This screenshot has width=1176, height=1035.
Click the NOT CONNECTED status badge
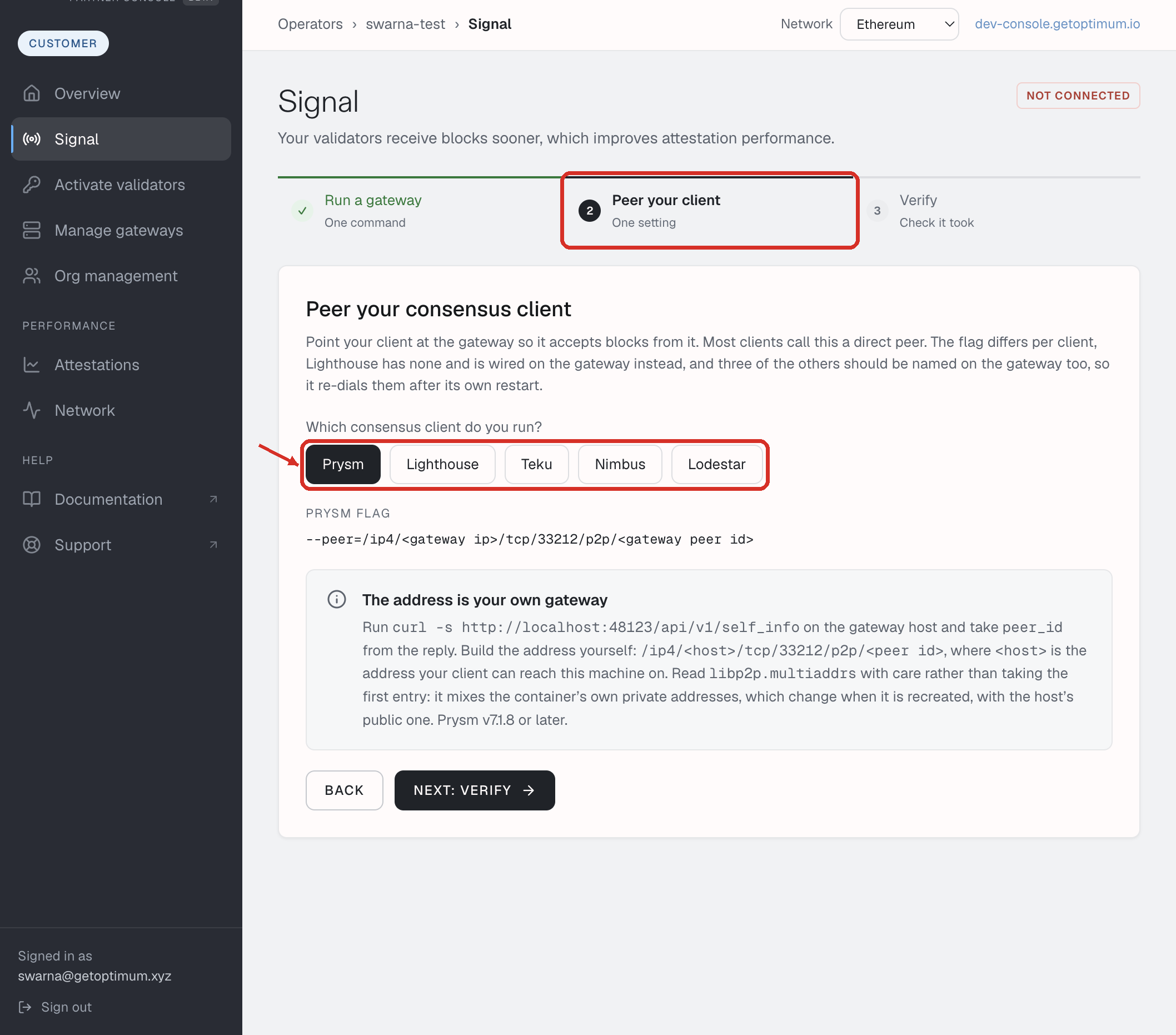1078,96
